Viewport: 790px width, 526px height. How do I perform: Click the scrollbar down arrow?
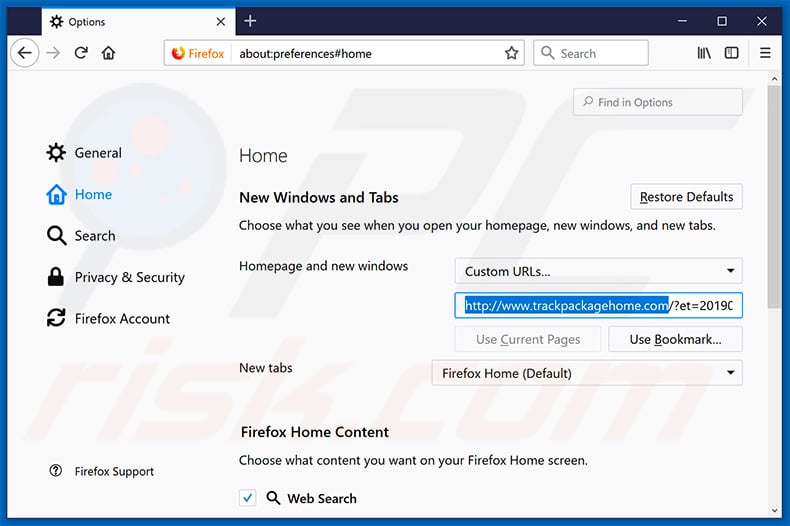tap(774, 510)
